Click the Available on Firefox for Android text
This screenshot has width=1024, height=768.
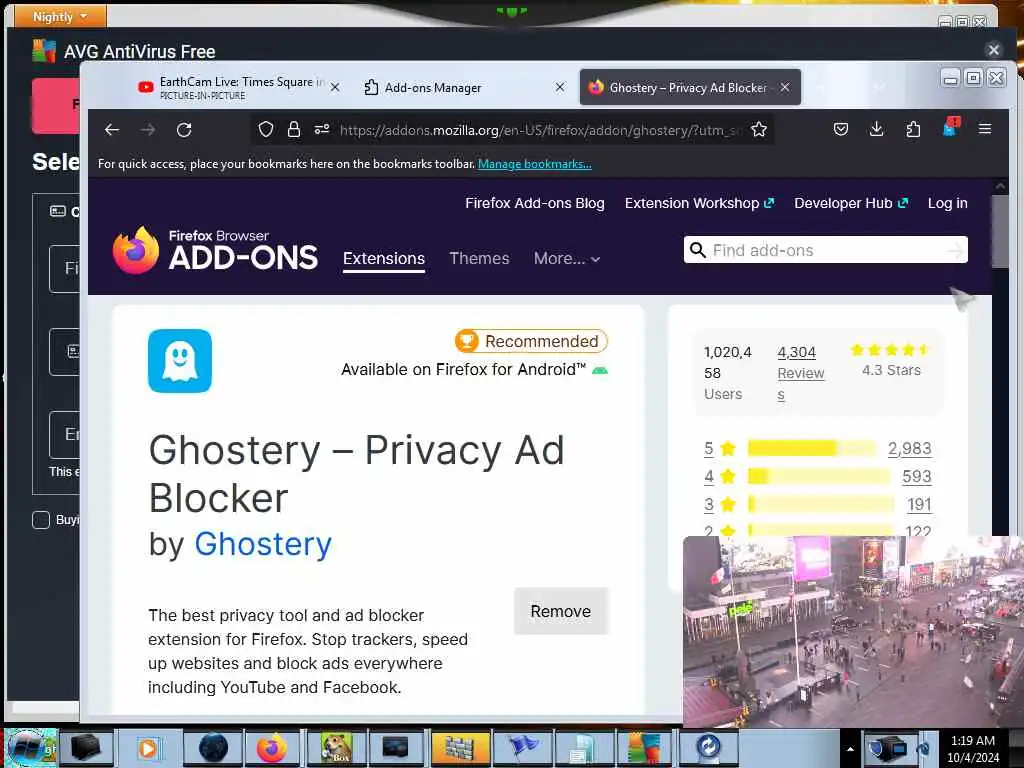point(464,370)
